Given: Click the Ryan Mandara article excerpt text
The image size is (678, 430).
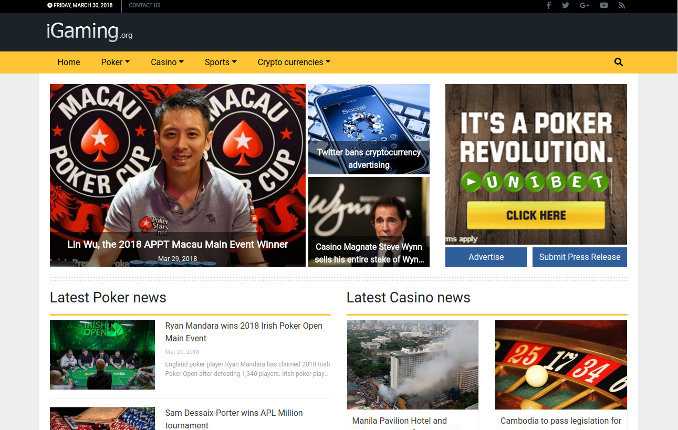Looking at the screenshot, I should tap(247, 369).
